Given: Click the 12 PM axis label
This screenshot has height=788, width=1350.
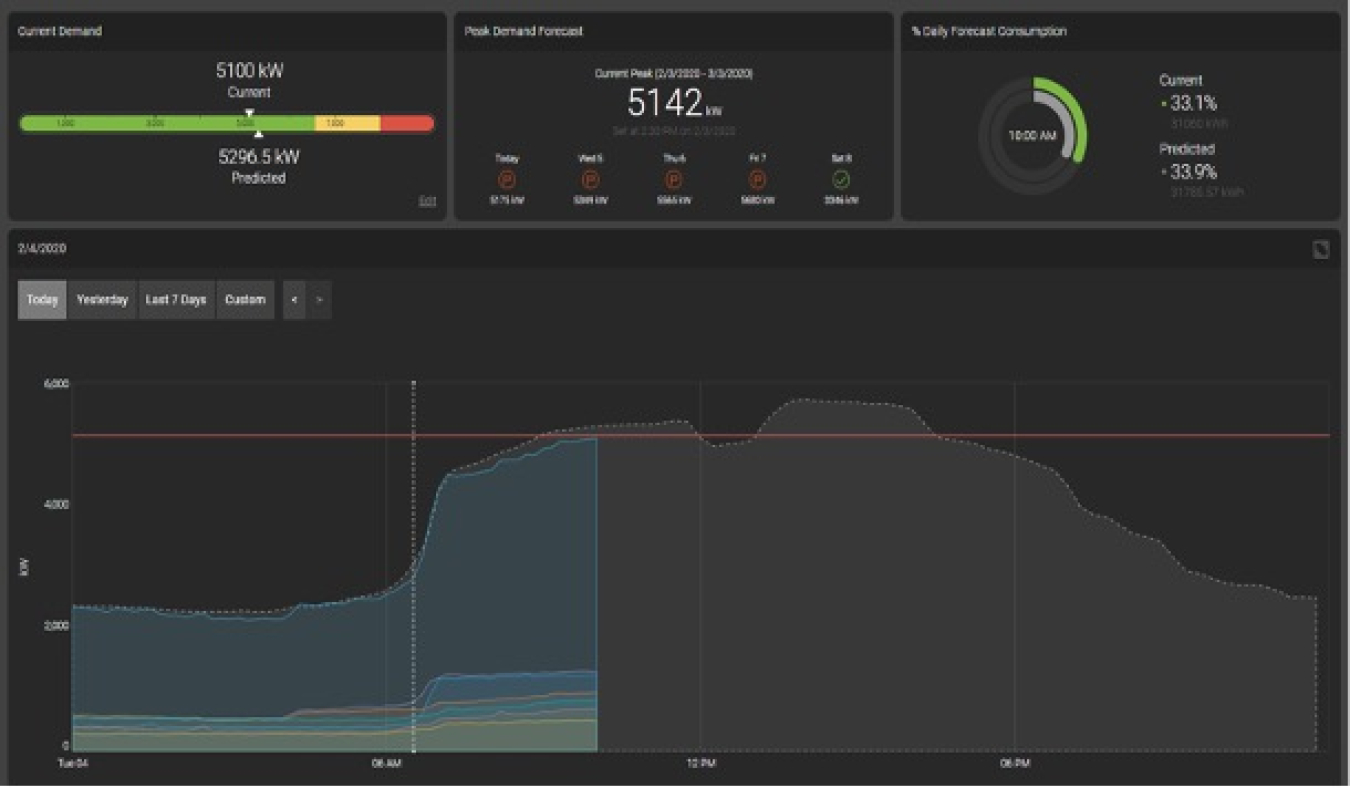Looking at the screenshot, I should click(700, 764).
